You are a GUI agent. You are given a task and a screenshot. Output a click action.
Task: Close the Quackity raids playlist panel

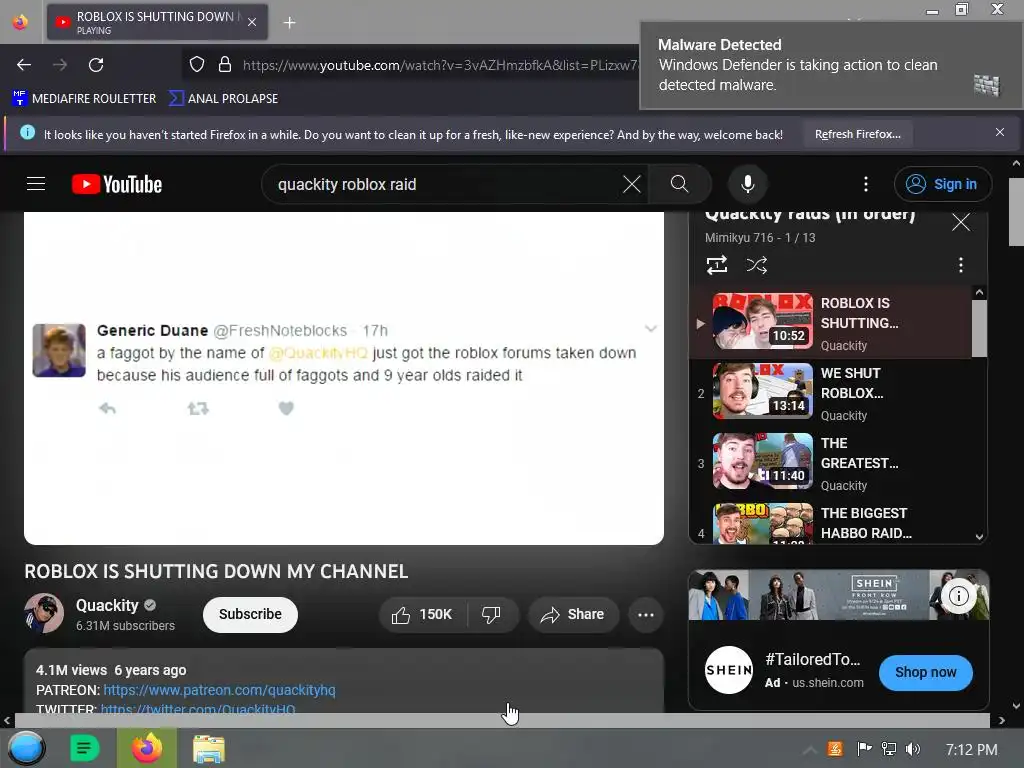point(961,222)
